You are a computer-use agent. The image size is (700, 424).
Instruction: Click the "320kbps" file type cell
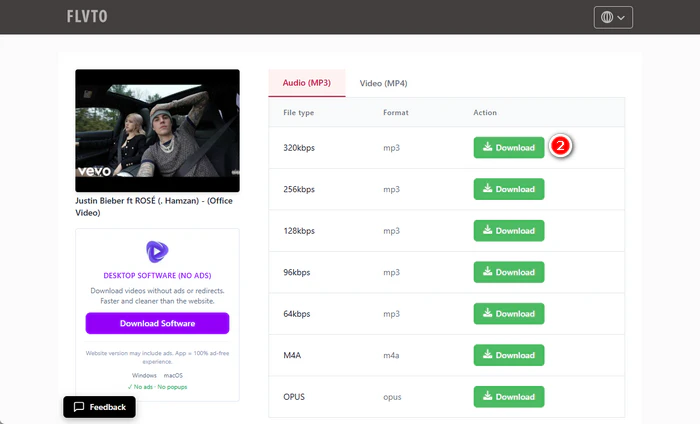coord(299,148)
